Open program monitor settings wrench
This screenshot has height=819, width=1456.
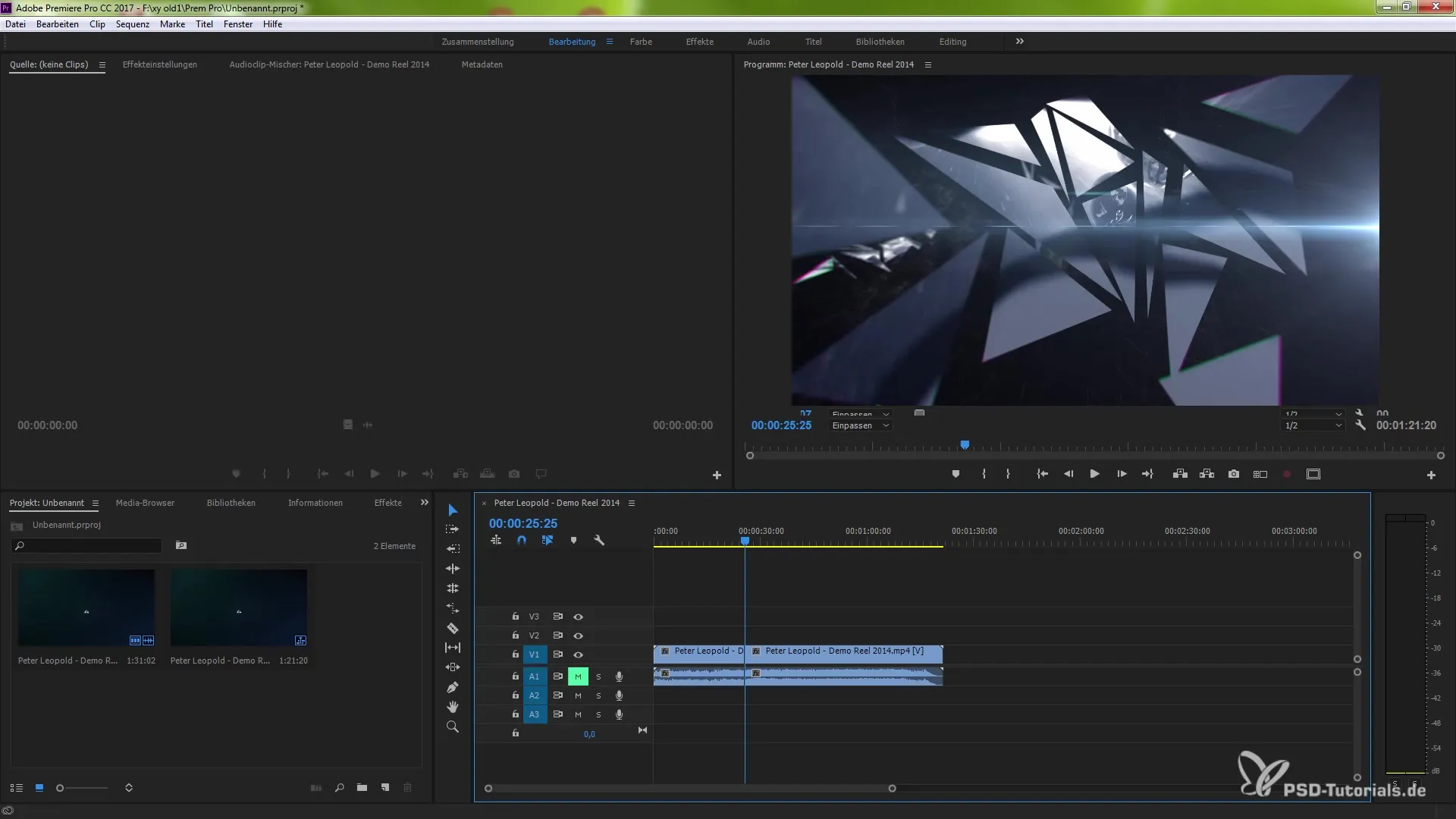[x=1360, y=425]
